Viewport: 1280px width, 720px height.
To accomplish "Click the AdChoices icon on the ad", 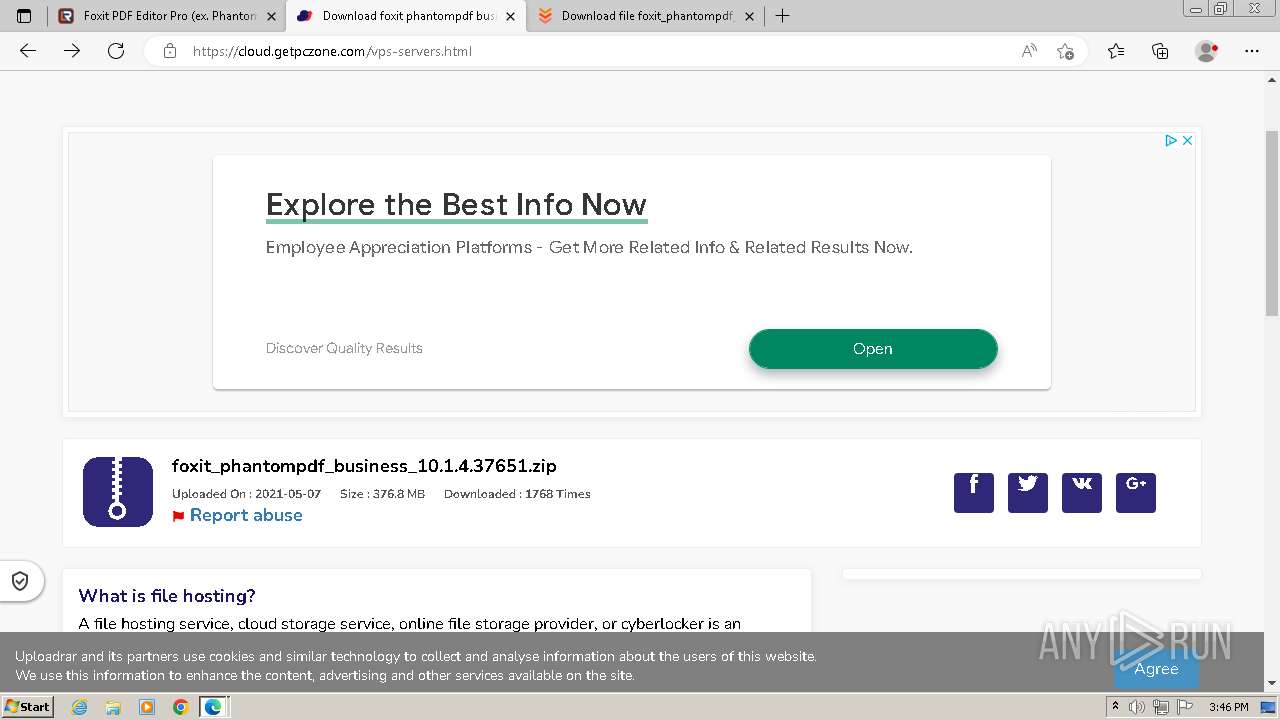I will (1171, 141).
